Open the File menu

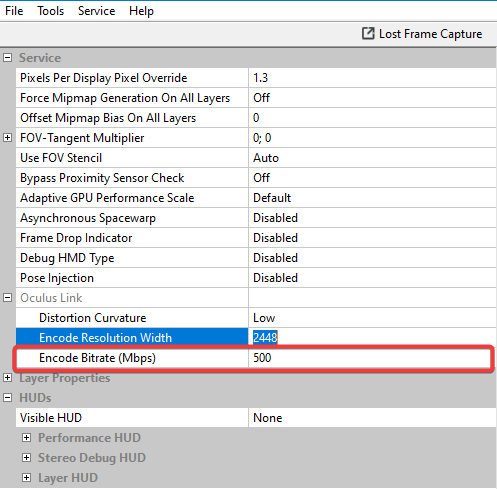click(14, 11)
